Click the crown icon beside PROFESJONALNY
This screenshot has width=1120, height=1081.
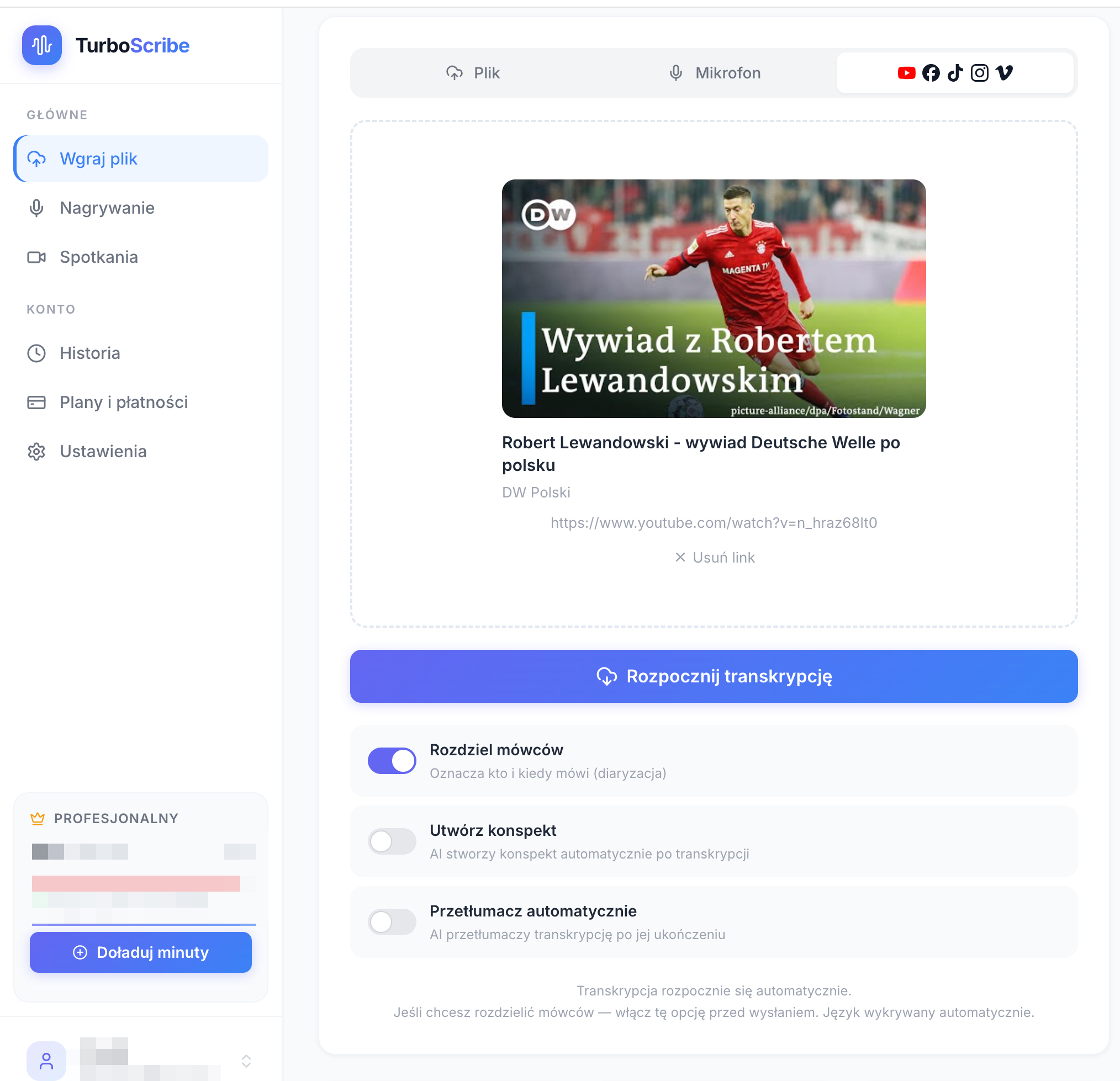38,819
